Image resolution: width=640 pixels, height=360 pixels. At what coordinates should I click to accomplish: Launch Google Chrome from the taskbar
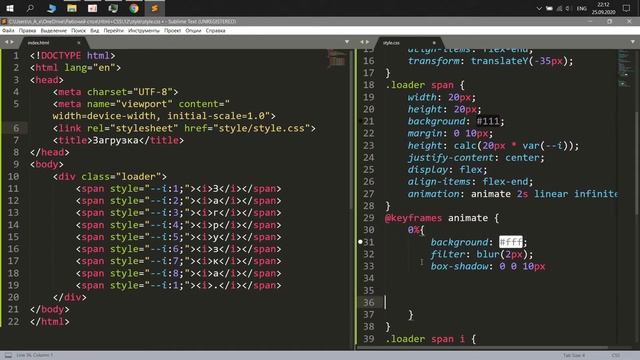click(x=133, y=8)
